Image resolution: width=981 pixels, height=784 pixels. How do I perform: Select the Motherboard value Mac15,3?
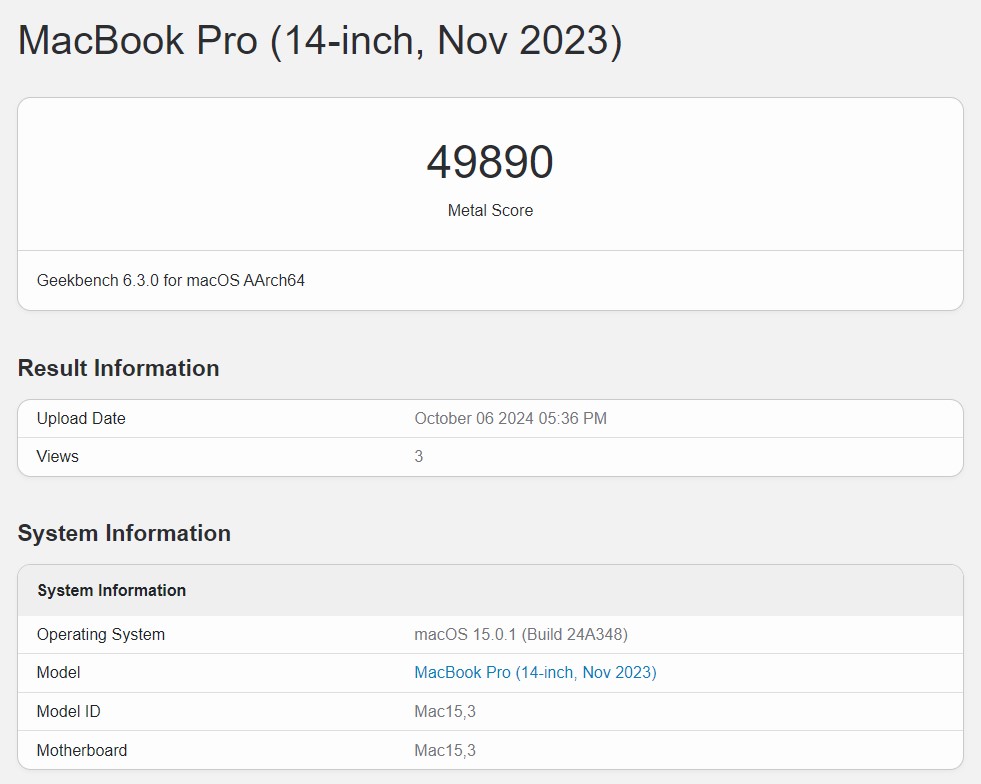[x=445, y=750]
